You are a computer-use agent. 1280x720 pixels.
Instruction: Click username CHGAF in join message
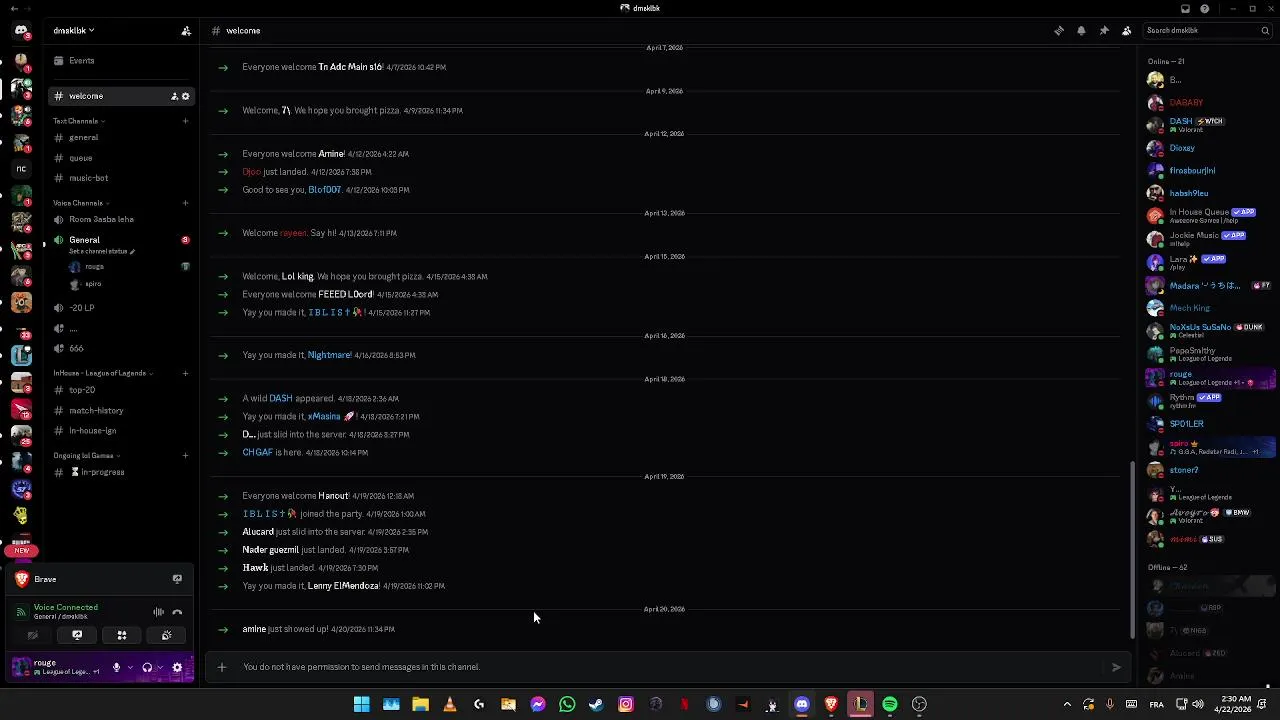point(257,453)
